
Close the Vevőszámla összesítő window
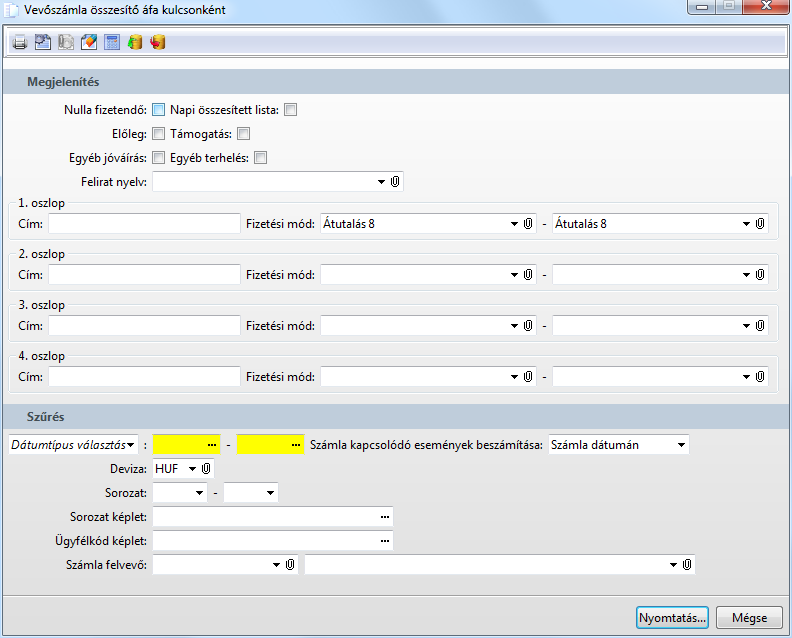tap(766, 6)
